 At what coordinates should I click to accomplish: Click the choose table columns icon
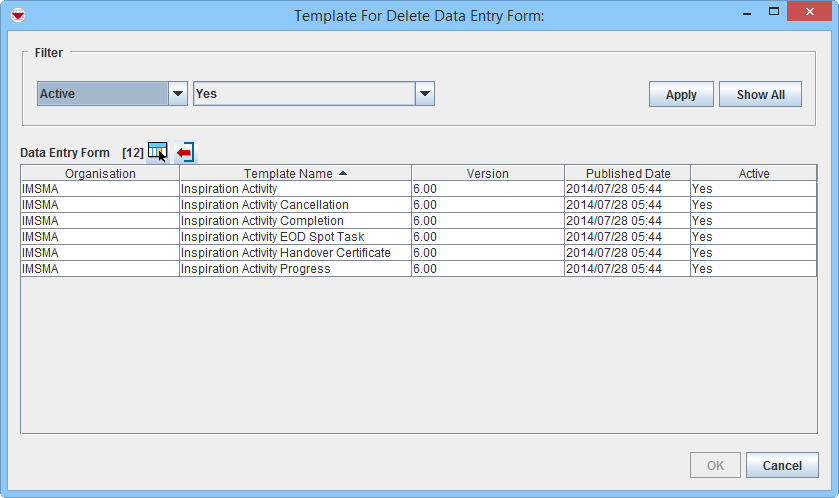coord(157,152)
